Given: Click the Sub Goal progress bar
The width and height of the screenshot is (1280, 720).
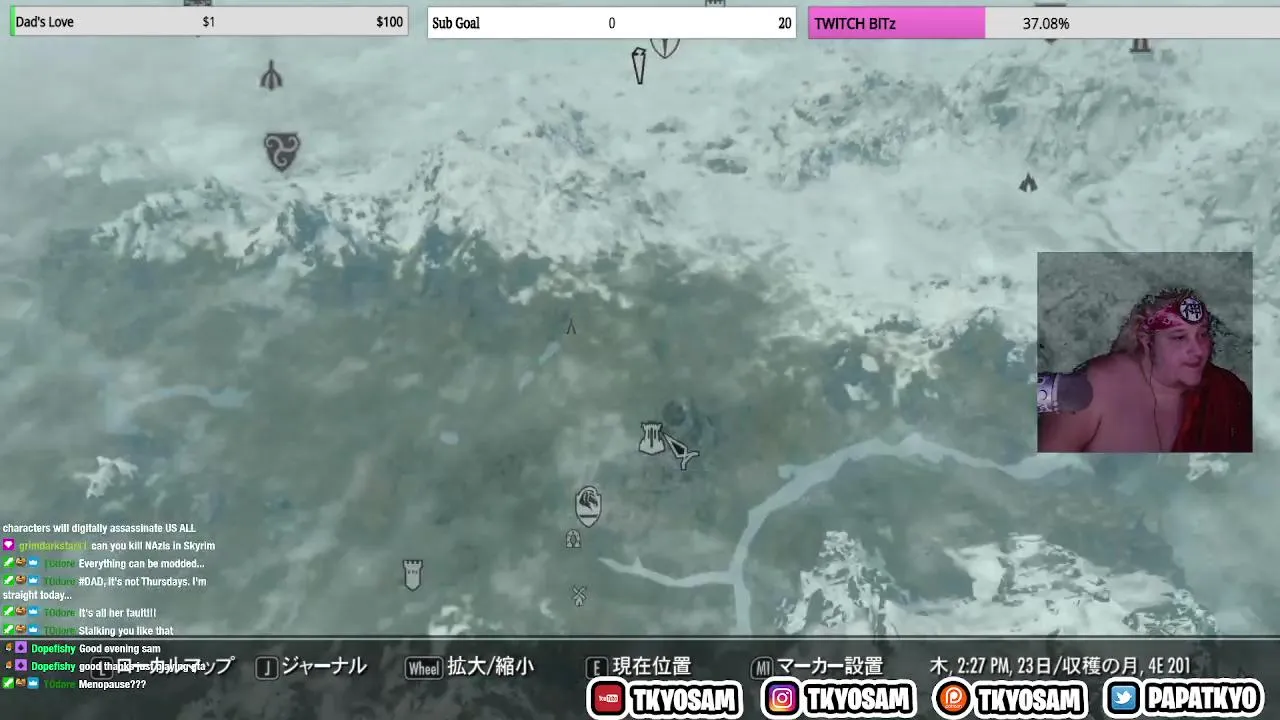Looking at the screenshot, I should tap(611, 23).
